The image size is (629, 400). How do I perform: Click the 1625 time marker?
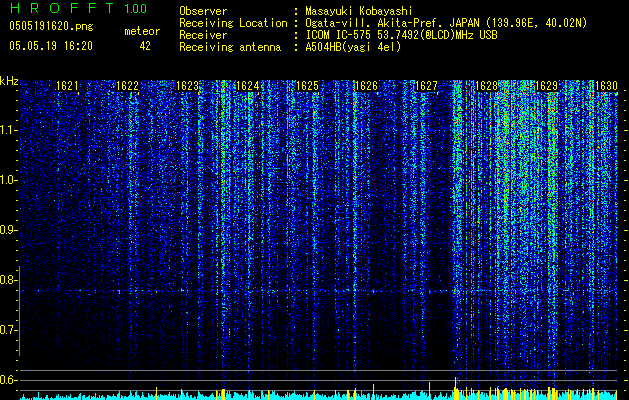[307, 86]
